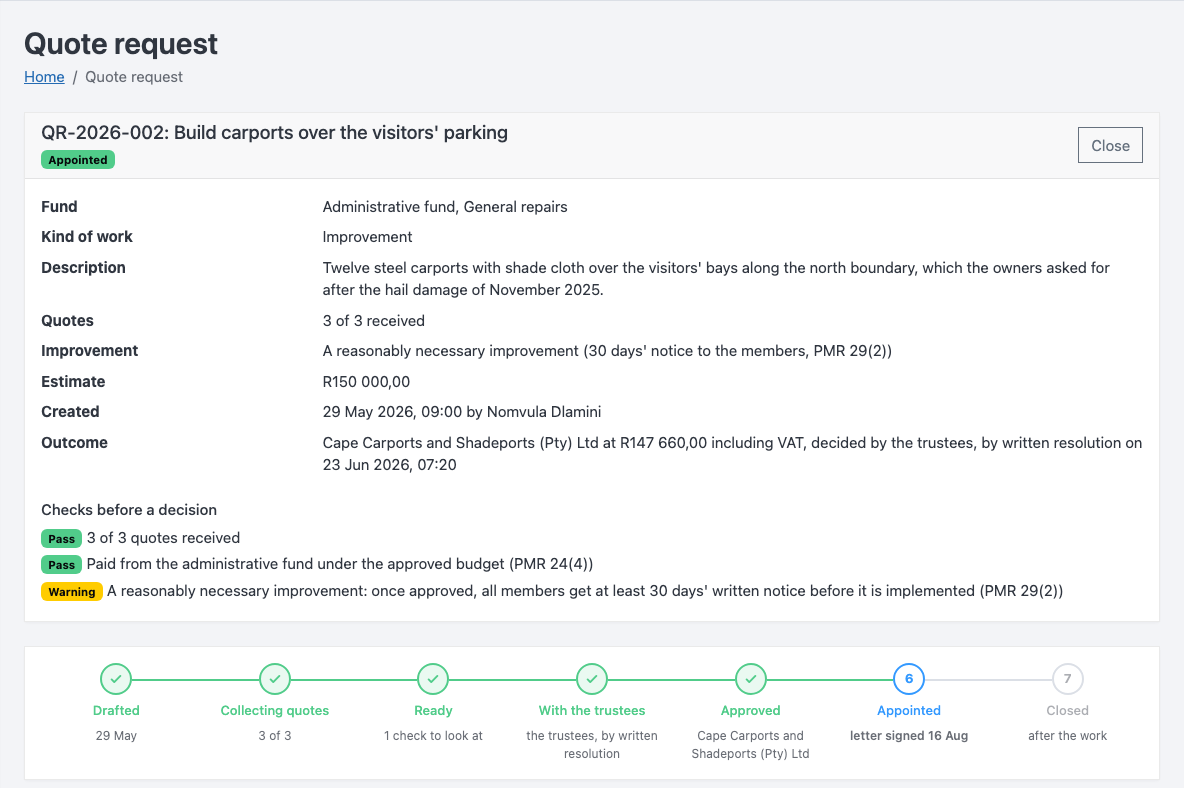Screen dimensions: 1184x788
Task: Click the Close button on the quote request
Action: (1110, 146)
